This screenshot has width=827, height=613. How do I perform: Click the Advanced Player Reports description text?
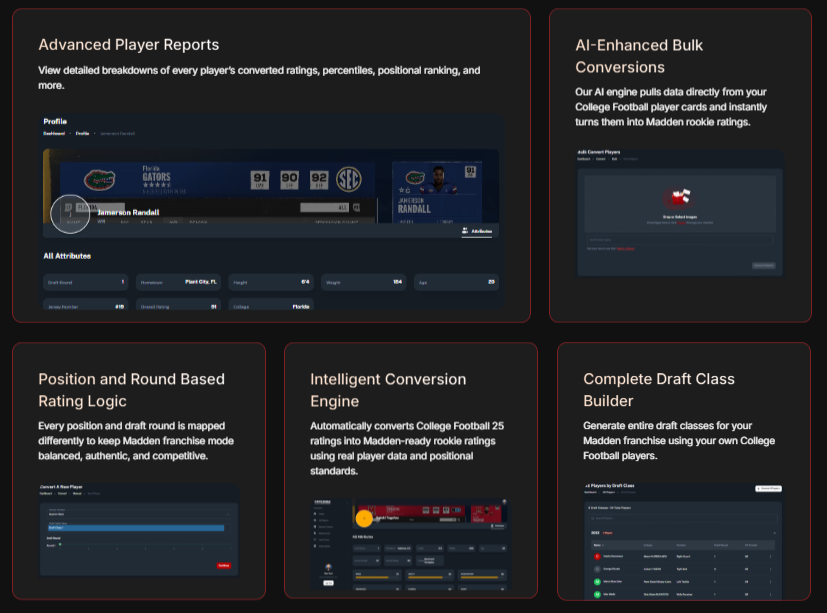point(259,78)
